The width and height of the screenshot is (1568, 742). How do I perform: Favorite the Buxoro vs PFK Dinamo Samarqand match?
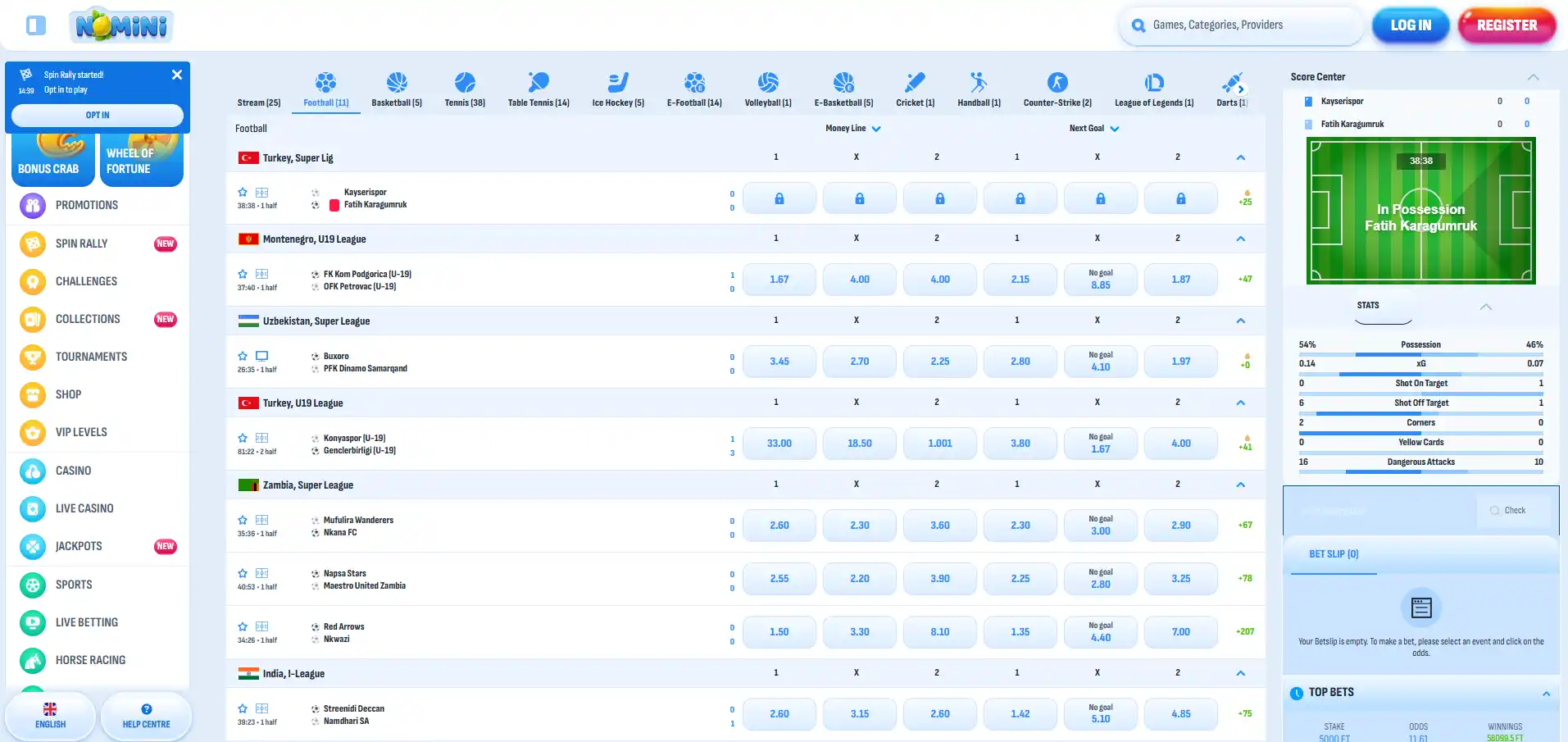pos(243,356)
